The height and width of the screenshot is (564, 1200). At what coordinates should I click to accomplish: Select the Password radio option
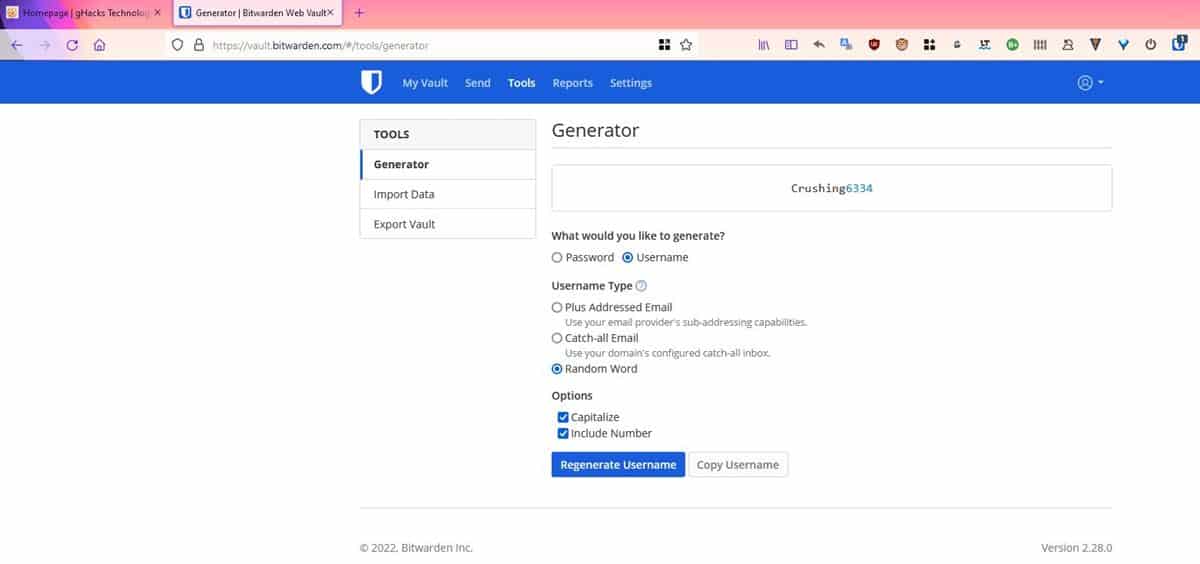557,257
